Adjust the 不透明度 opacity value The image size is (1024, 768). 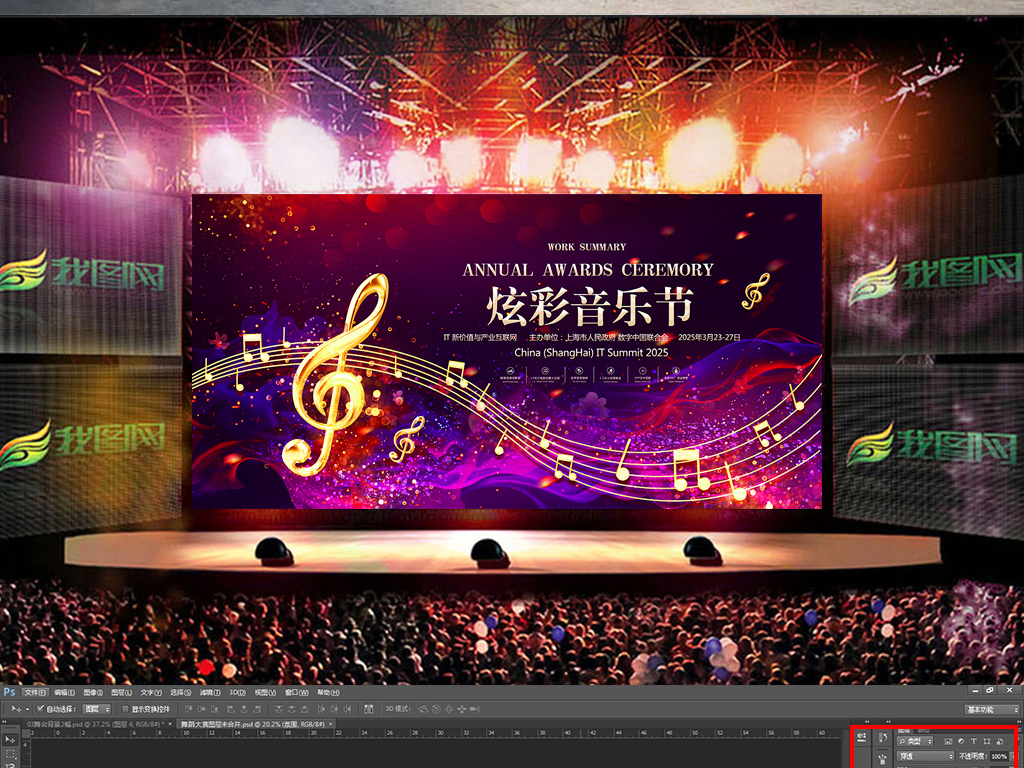click(999, 756)
